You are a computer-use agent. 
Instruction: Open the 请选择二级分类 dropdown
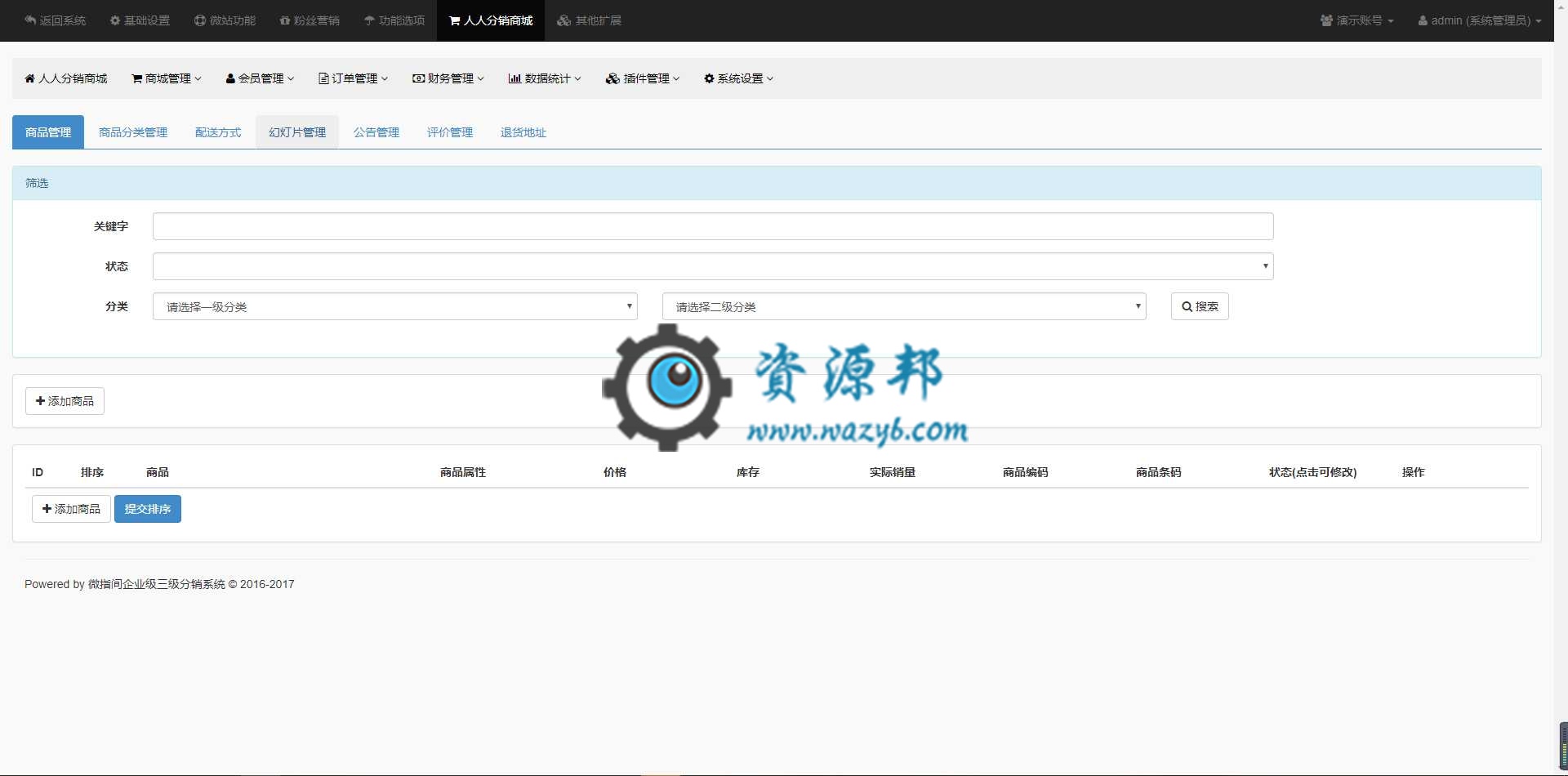pos(904,306)
